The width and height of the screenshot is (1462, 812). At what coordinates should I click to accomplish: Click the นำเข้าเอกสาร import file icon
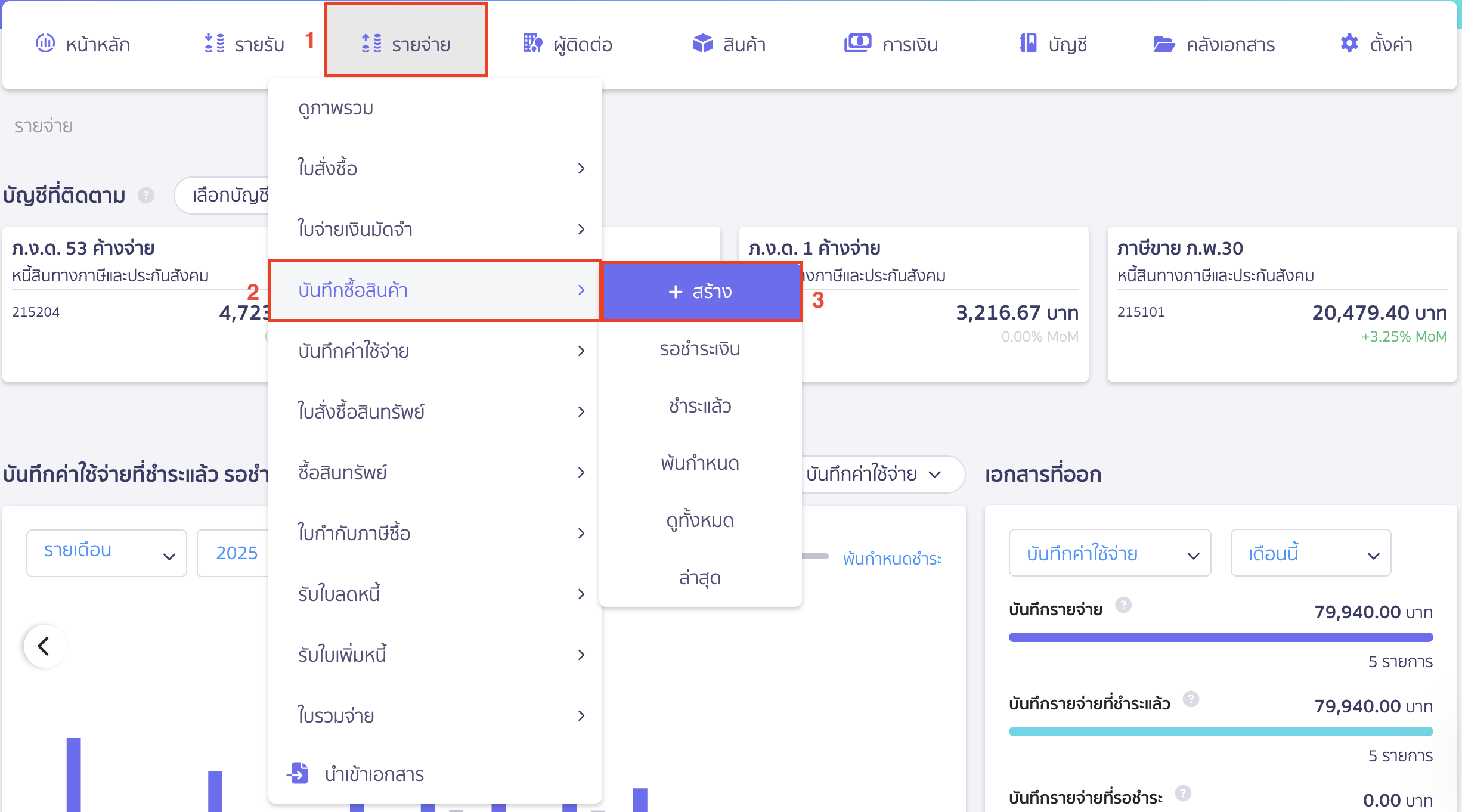[298, 773]
